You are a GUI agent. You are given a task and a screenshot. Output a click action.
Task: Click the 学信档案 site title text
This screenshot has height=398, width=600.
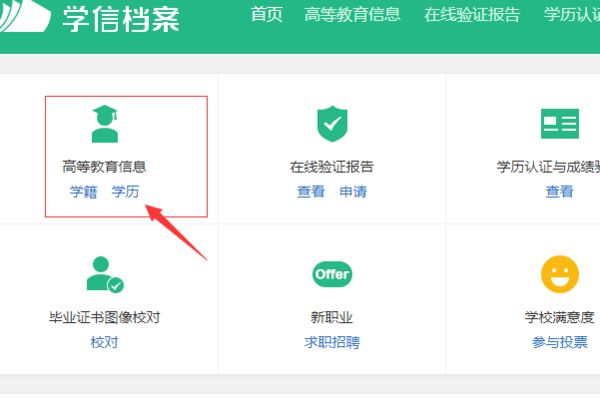tap(121, 19)
